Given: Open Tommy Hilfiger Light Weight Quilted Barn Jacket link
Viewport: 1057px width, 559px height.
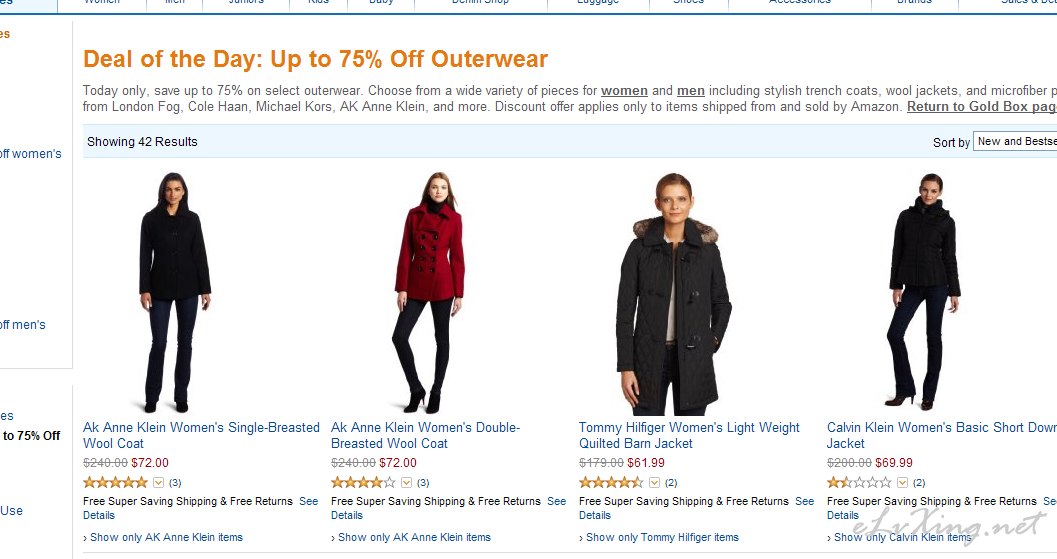Looking at the screenshot, I should pos(689,436).
